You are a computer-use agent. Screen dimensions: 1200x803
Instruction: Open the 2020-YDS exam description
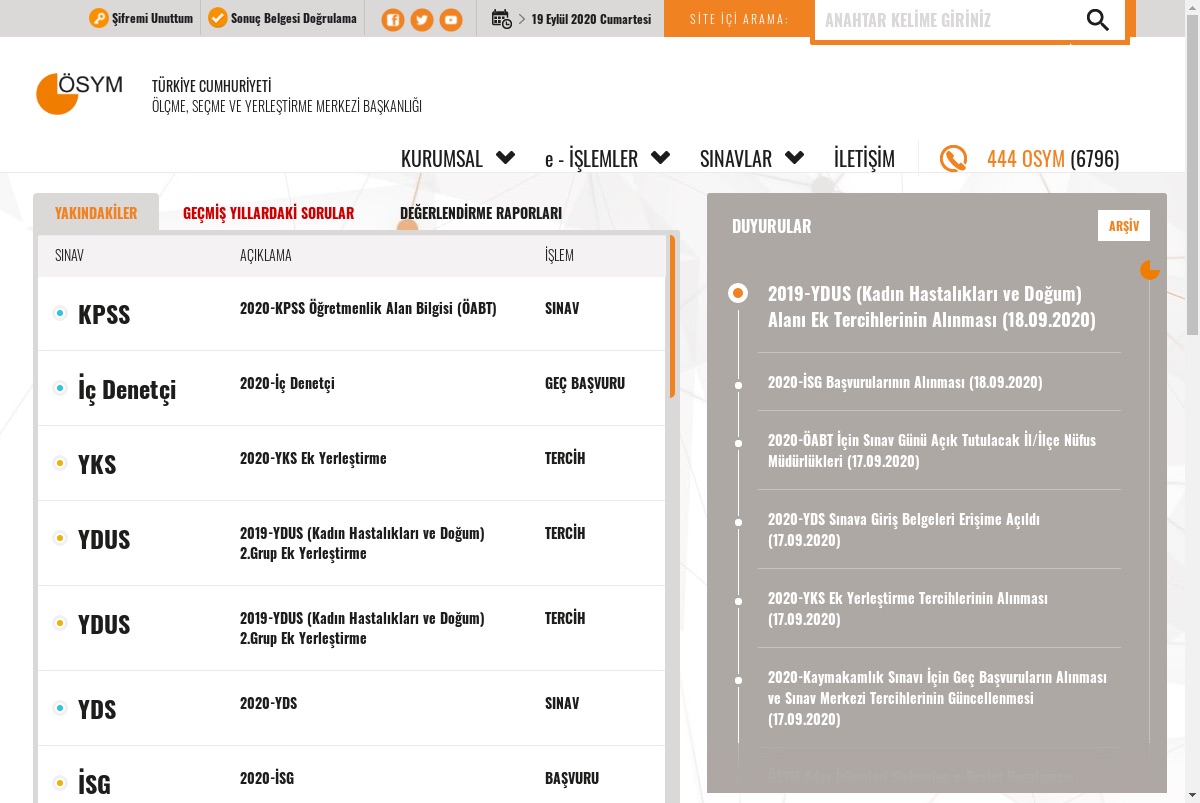pos(268,703)
